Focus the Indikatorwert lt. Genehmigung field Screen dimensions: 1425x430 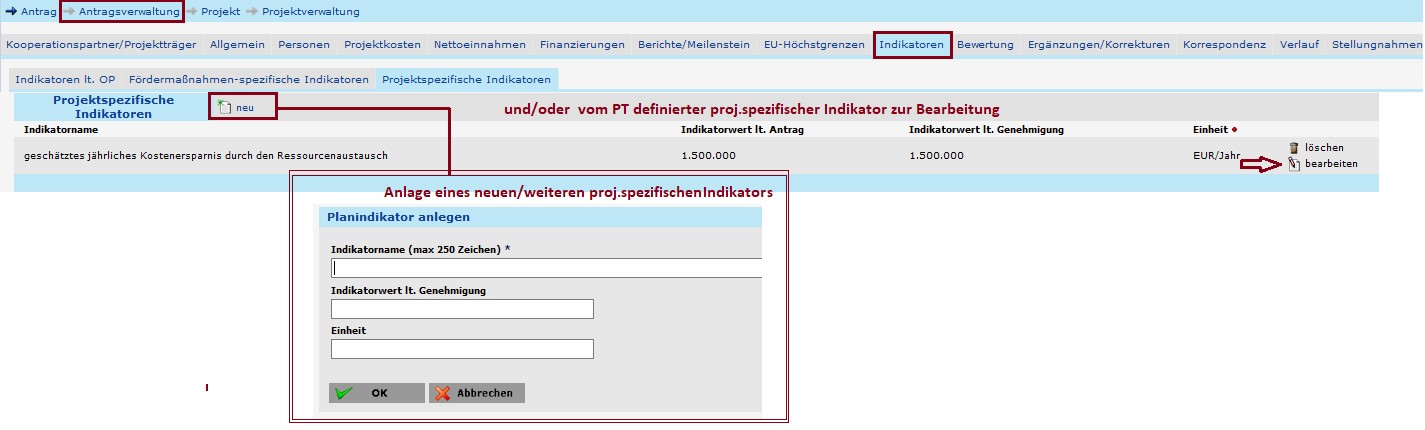pyautogui.click(x=462, y=309)
